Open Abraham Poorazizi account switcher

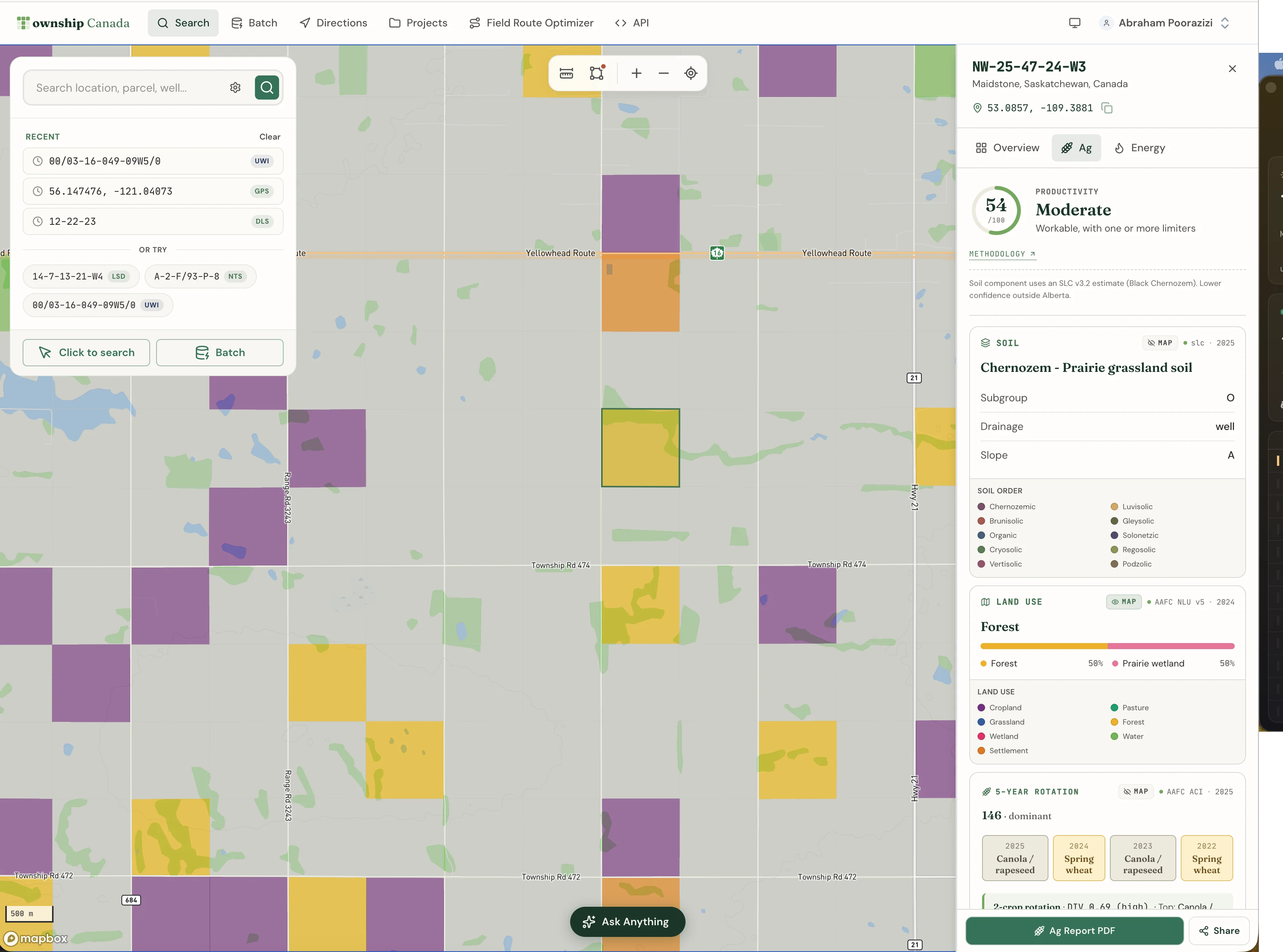(1165, 23)
